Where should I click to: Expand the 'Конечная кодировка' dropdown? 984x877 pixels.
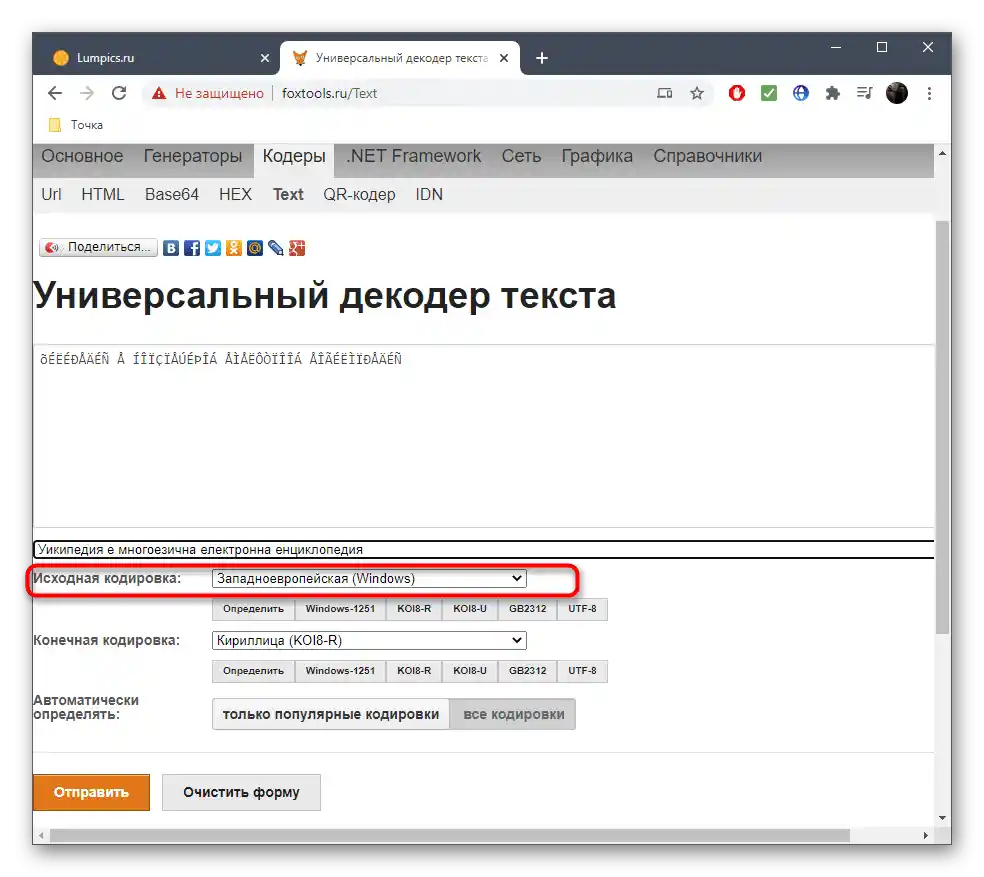[x=369, y=641]
